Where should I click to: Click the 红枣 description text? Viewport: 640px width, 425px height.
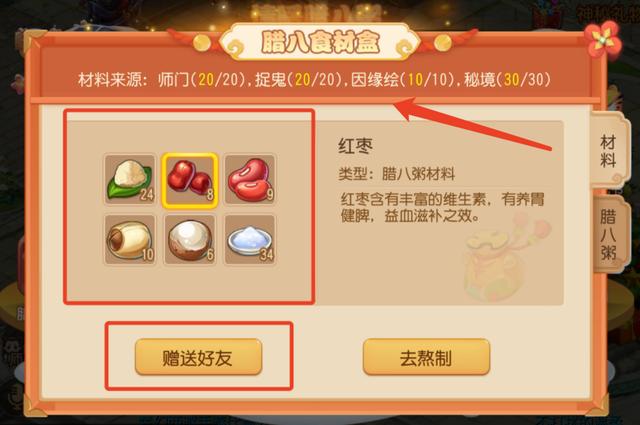pyautogui.click(x=442, y=207)
